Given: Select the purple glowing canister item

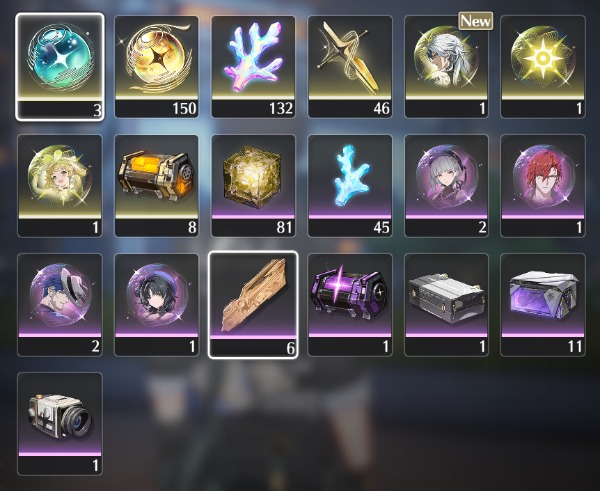Looking at the screenshot, I should tap(350, 305).
